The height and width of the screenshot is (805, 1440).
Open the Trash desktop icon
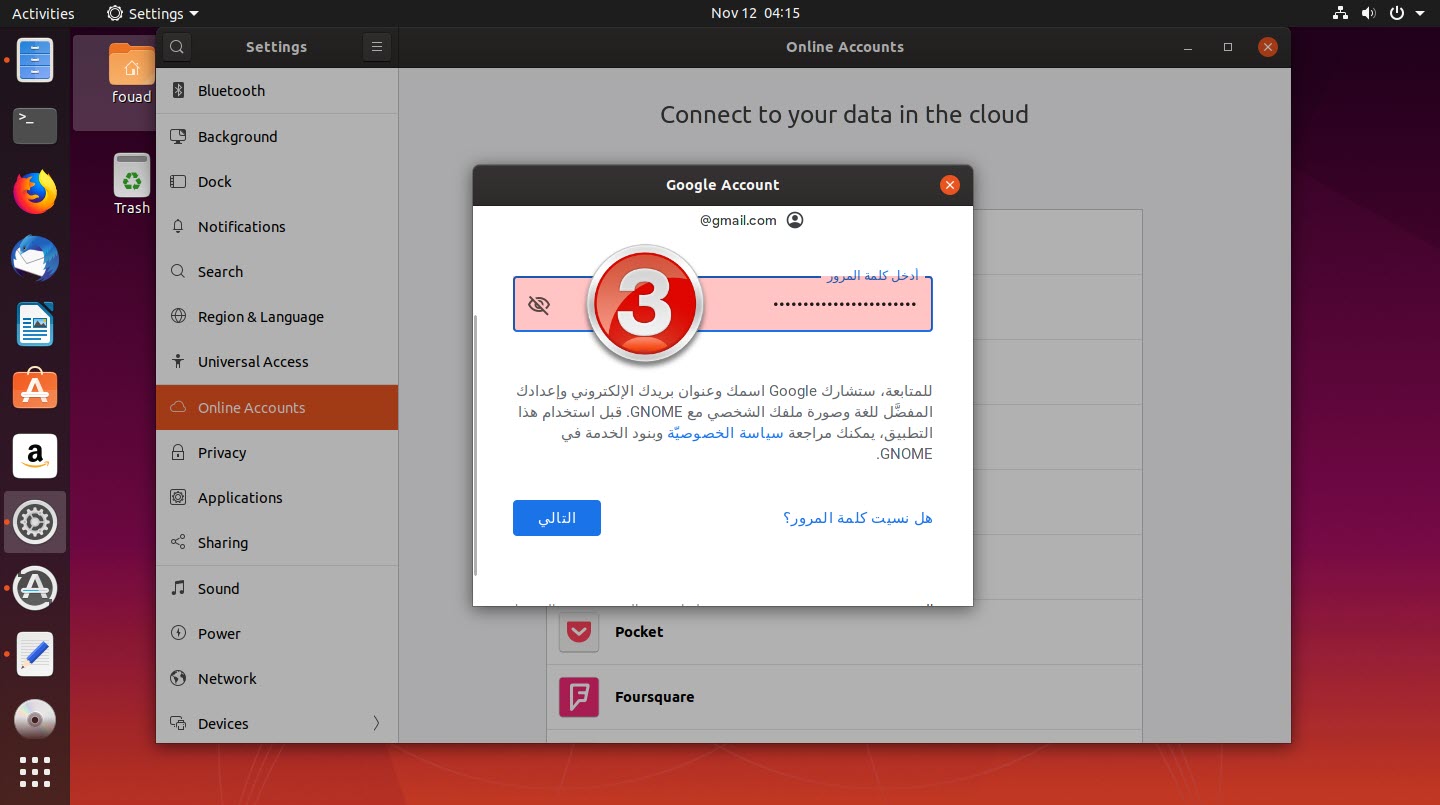(132, 184)
